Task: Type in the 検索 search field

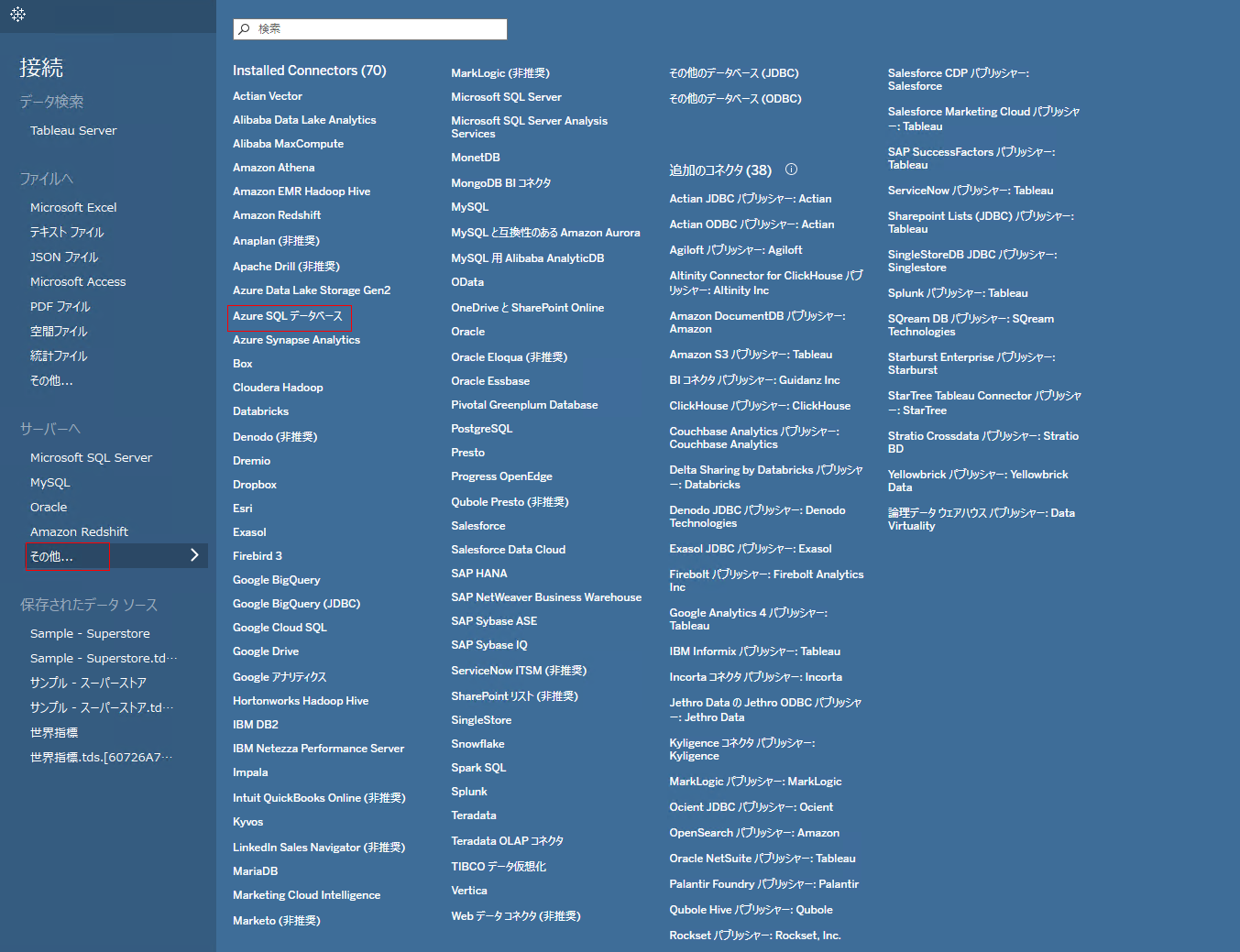Action: point(376,29)
